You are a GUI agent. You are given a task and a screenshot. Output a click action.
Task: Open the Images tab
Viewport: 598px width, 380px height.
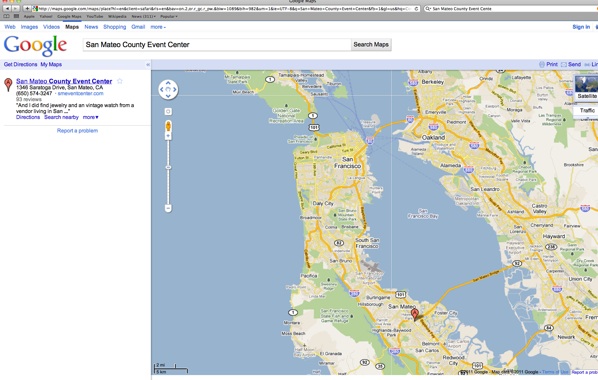point(29,27)
